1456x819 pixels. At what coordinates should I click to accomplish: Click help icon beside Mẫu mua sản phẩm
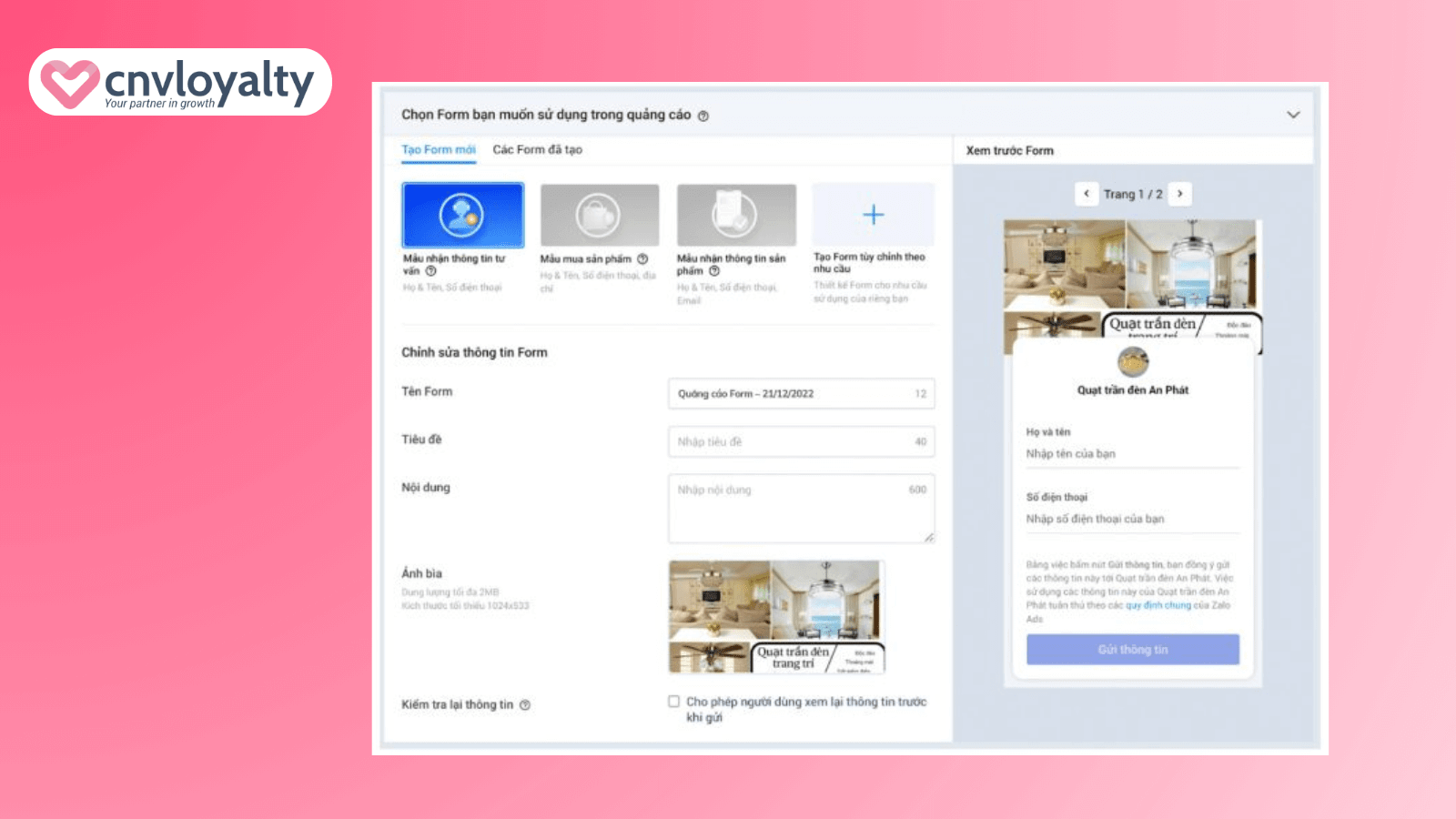(x=642, y=259)
